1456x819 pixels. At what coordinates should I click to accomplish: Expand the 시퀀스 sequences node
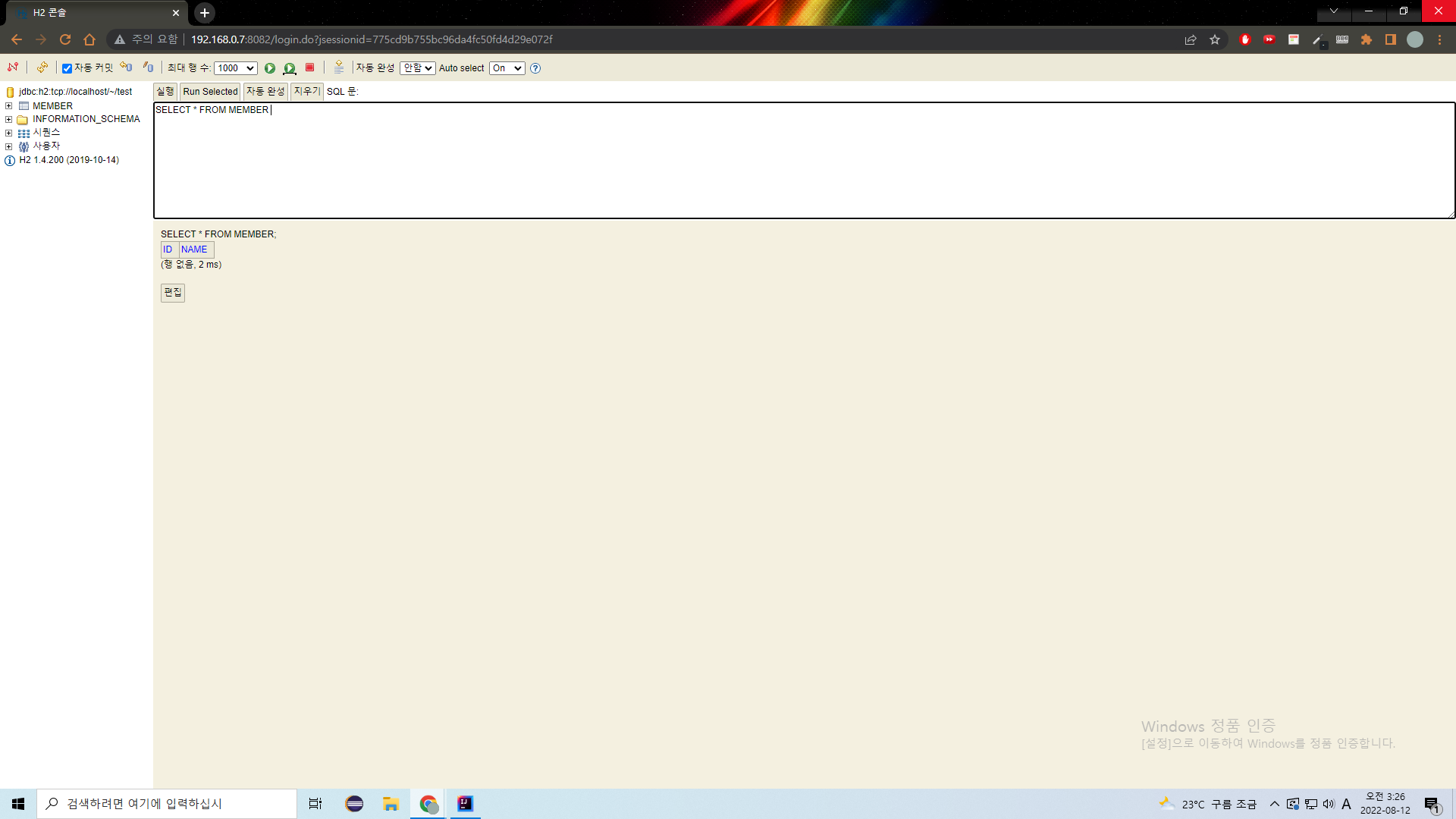coord(9,133)
